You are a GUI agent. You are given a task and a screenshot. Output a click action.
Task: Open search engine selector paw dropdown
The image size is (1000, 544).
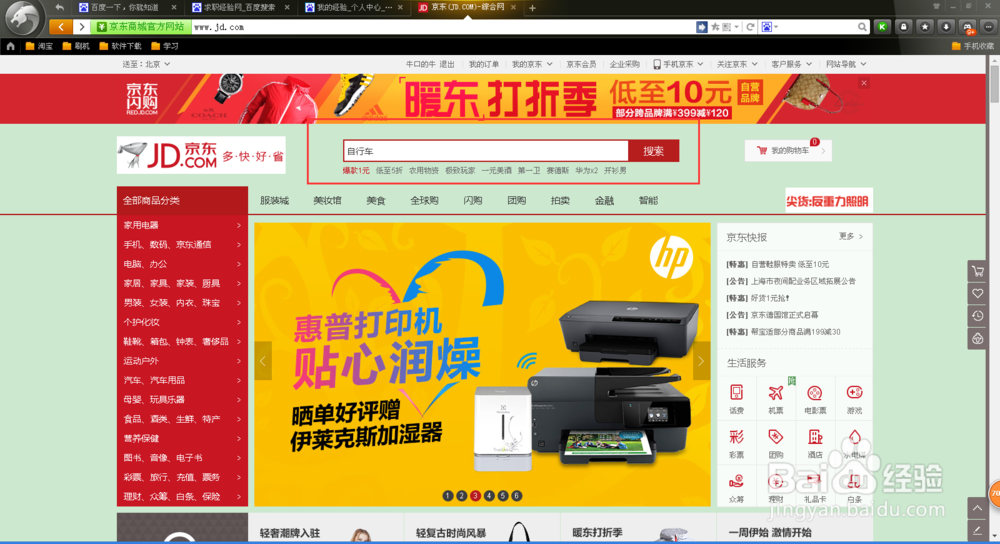coord(770,27)
